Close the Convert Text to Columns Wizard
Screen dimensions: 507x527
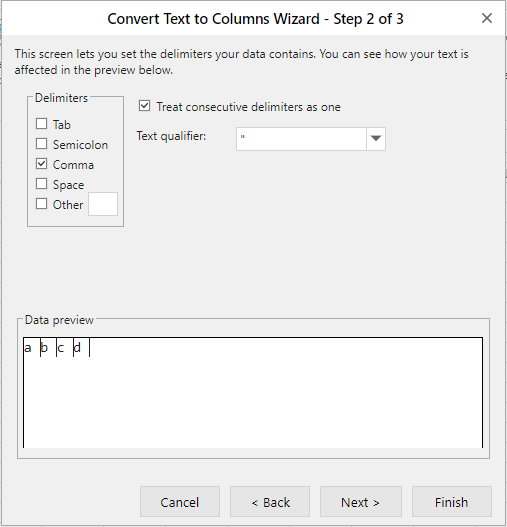[x=486, y=18]
